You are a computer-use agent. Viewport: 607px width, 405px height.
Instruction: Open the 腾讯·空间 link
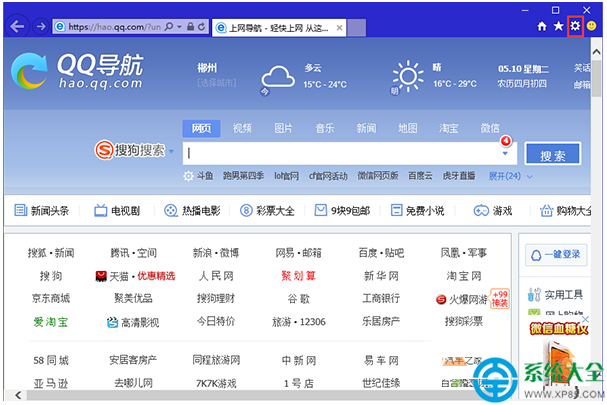tap(134, 253)
